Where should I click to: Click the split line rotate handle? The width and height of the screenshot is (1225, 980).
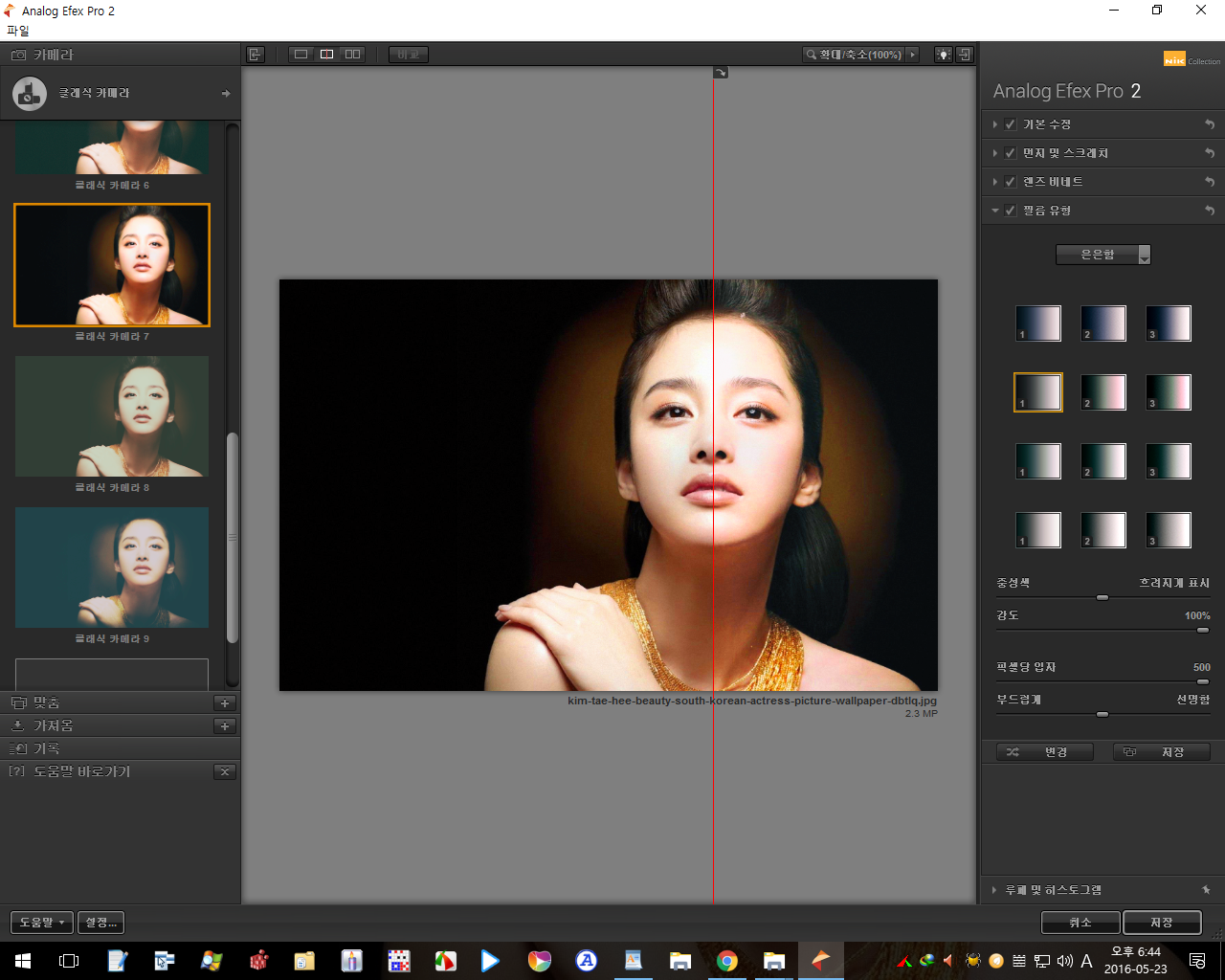[x=721, y=73]
